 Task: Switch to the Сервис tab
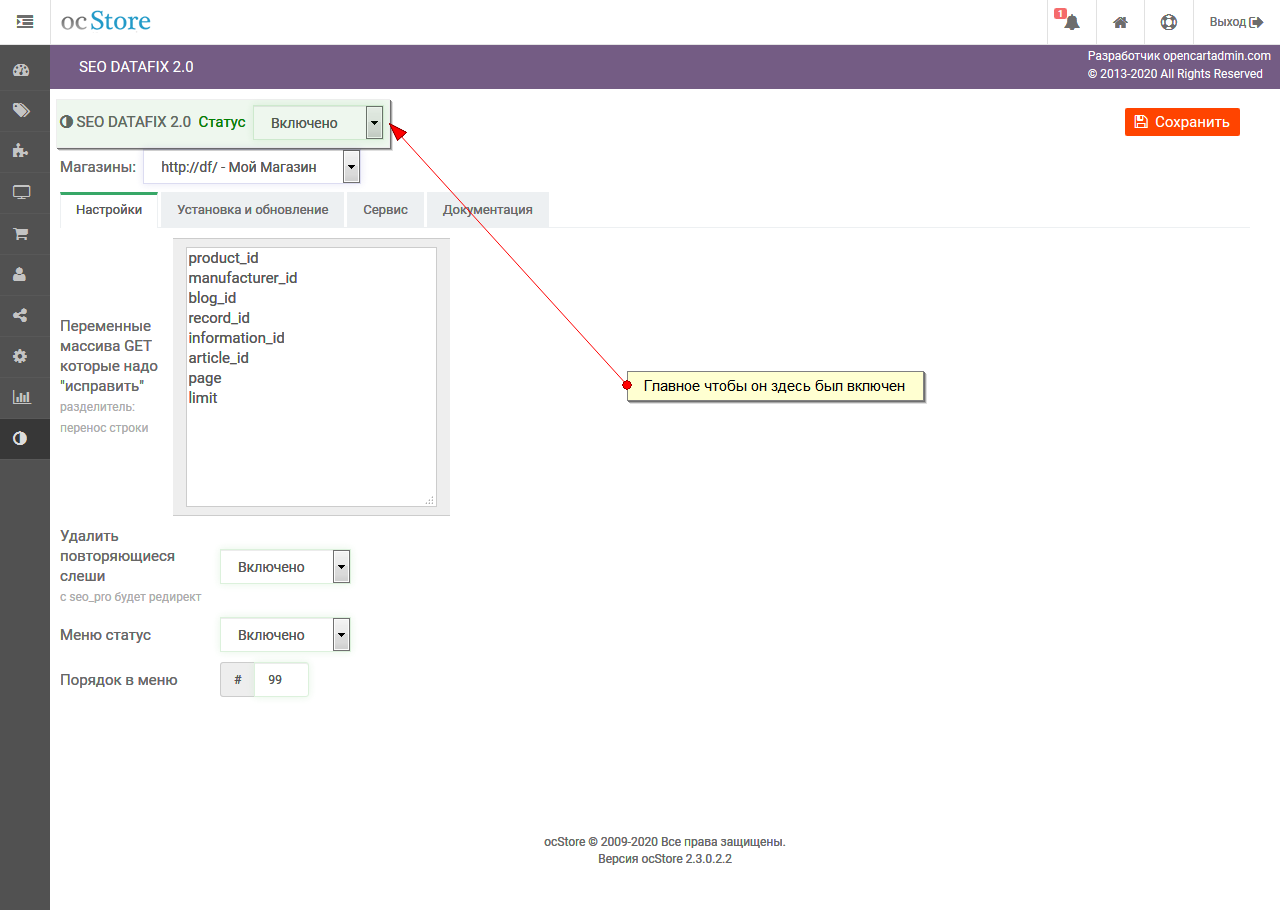(385, 210)
